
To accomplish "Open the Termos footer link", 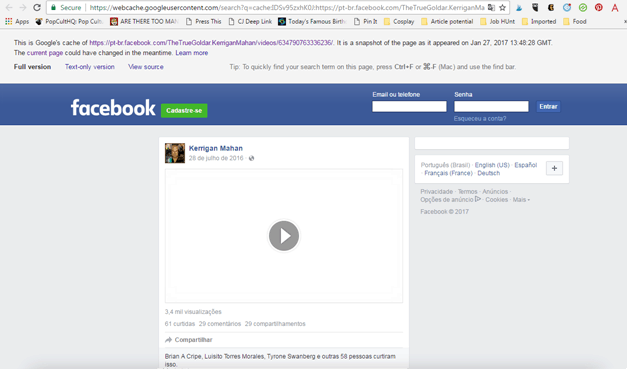I will pos(467,192).
